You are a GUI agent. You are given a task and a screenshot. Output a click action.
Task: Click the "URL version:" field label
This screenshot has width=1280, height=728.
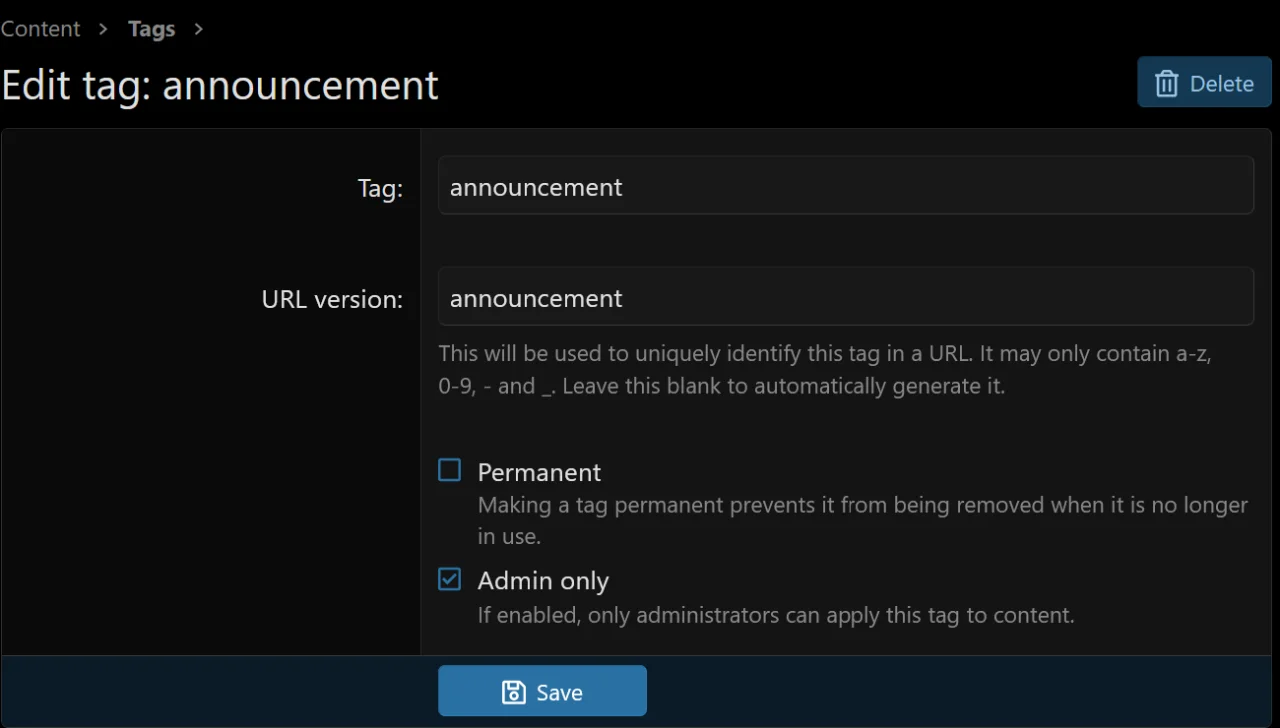pyautogui.click(x=332, y=299)
